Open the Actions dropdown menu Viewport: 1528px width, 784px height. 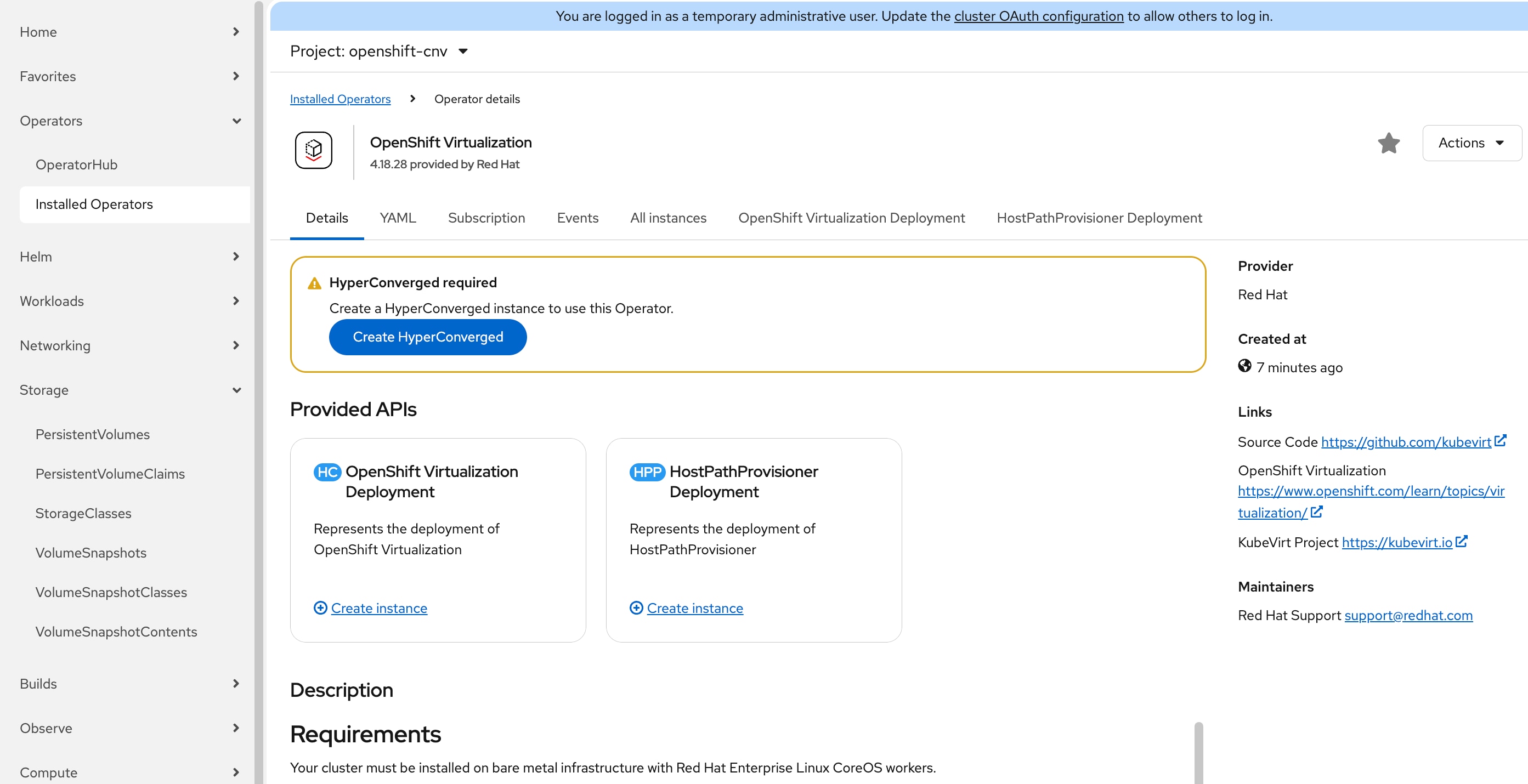click(1472, 143)
